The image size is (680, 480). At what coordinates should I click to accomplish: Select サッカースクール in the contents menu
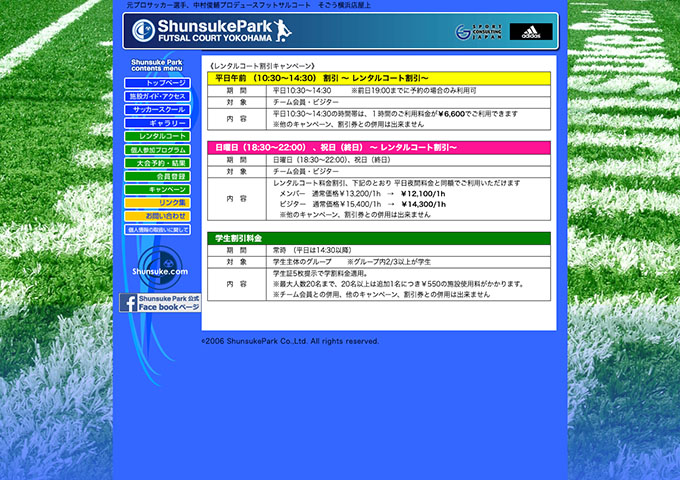point(157,110)
